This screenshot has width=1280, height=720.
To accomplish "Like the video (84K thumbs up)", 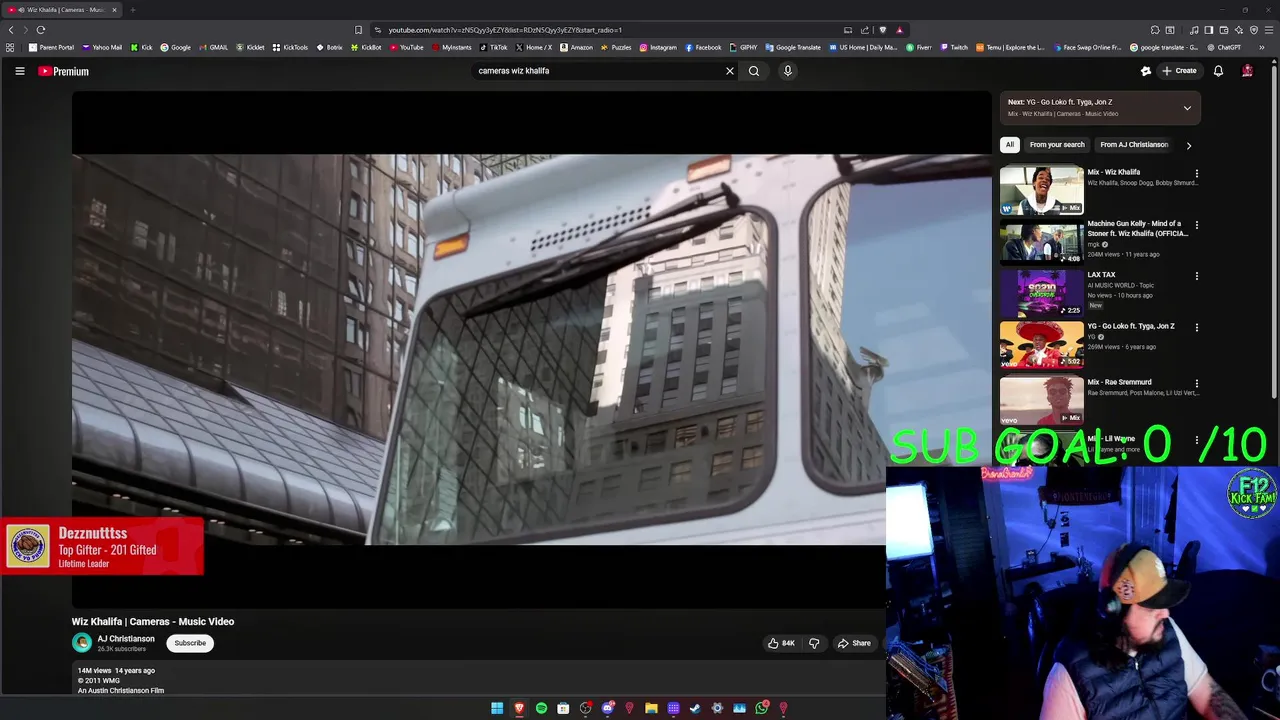I will click(781, 643).
